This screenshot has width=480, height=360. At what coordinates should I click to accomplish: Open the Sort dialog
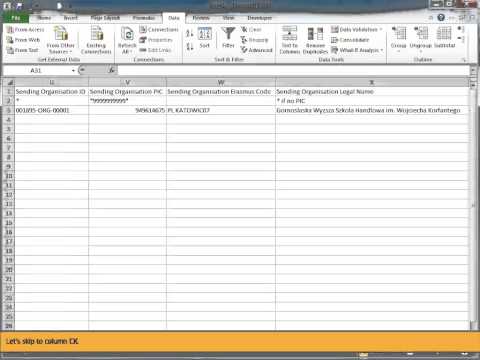coord(204,38)
